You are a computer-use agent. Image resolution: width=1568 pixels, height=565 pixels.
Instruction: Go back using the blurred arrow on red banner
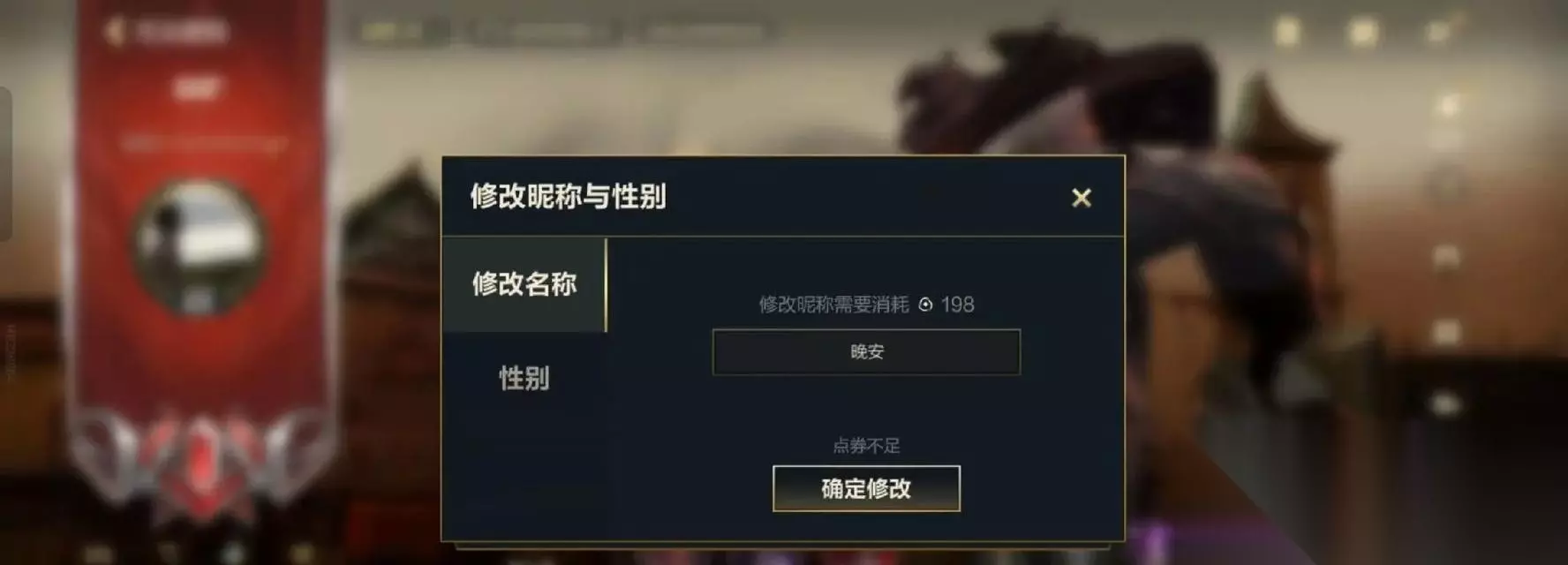point(114,32)
